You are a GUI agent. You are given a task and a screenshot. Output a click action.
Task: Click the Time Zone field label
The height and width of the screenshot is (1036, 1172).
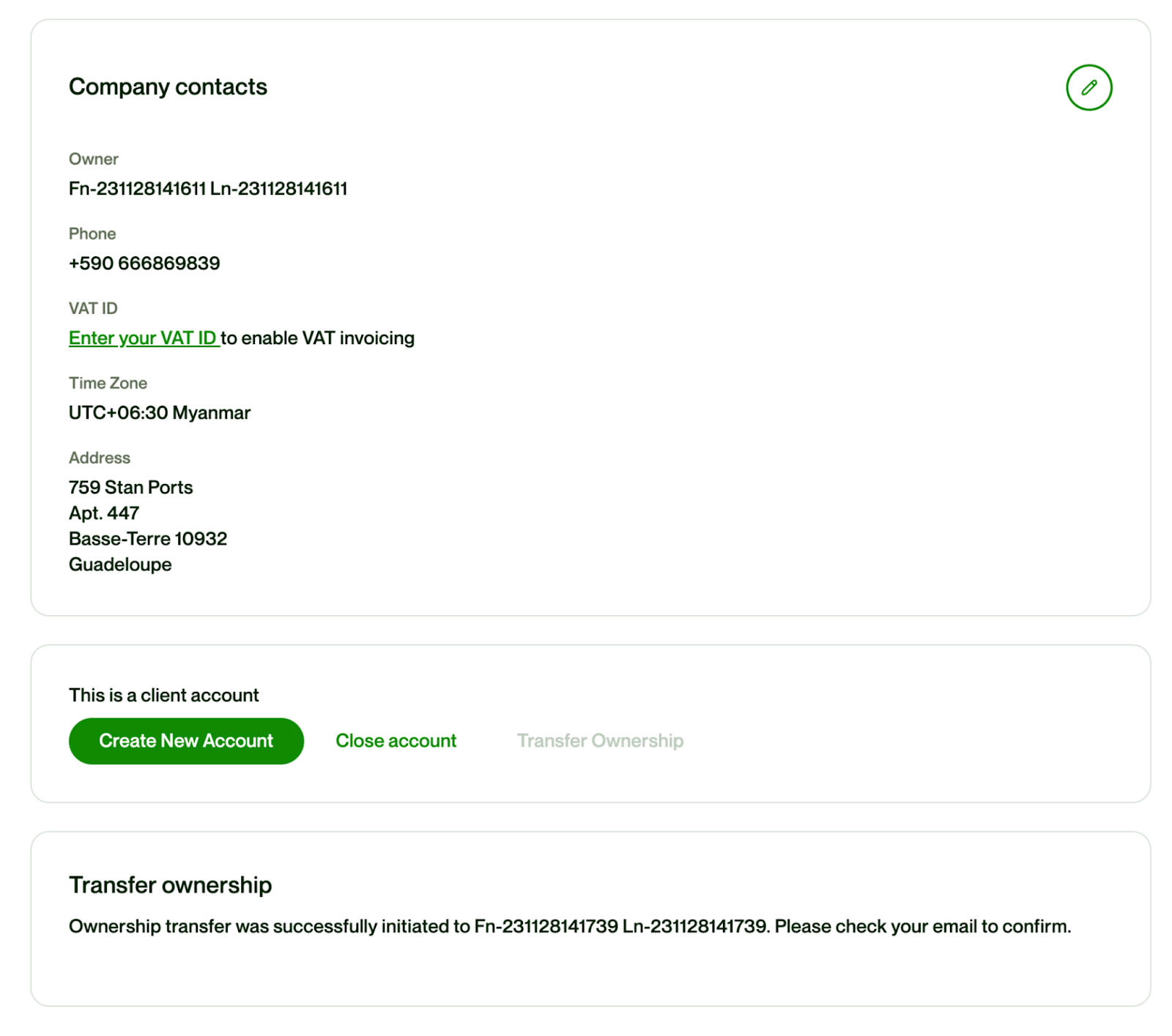pyautogui.click(x=108, y=384)
